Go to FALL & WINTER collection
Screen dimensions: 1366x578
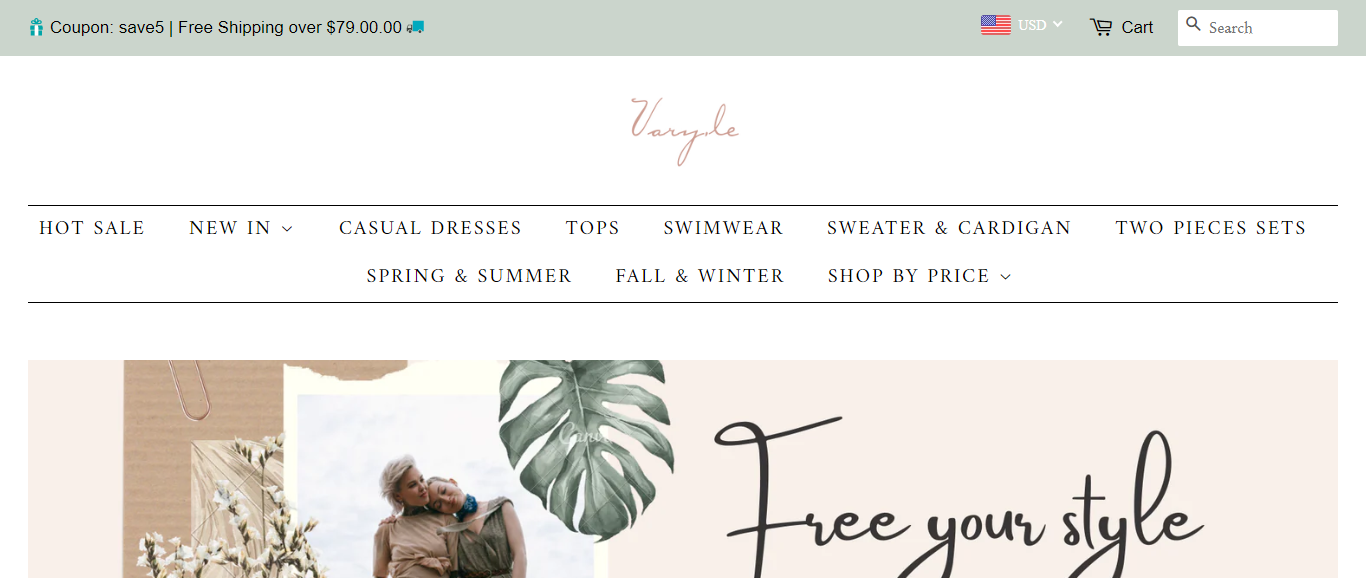(700, 276)
